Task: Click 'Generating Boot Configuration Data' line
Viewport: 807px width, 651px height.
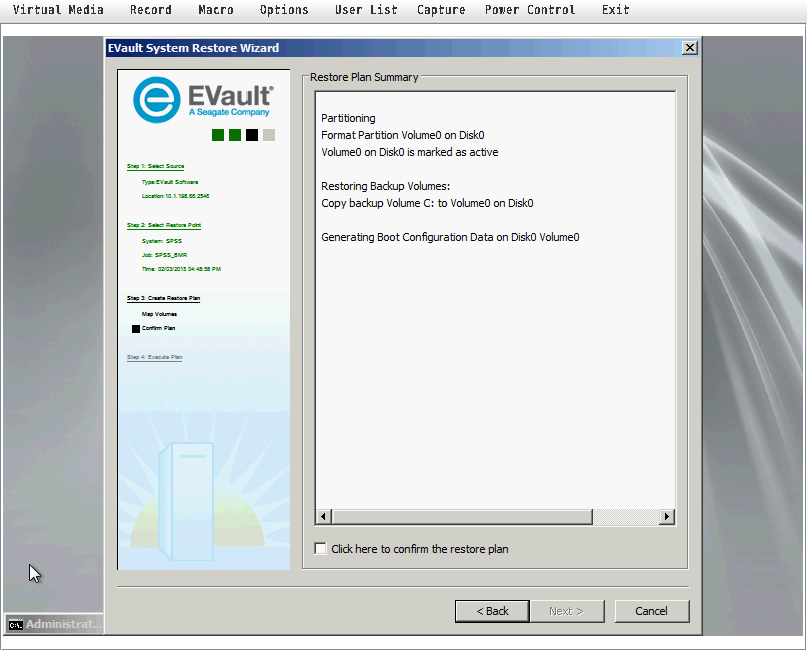Action: pos(450,237)
